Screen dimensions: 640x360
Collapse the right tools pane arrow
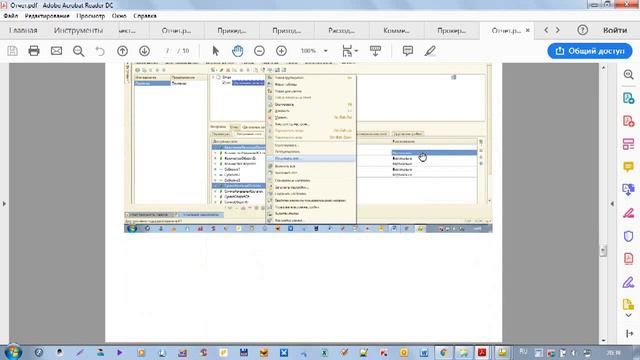coord(612,203)
